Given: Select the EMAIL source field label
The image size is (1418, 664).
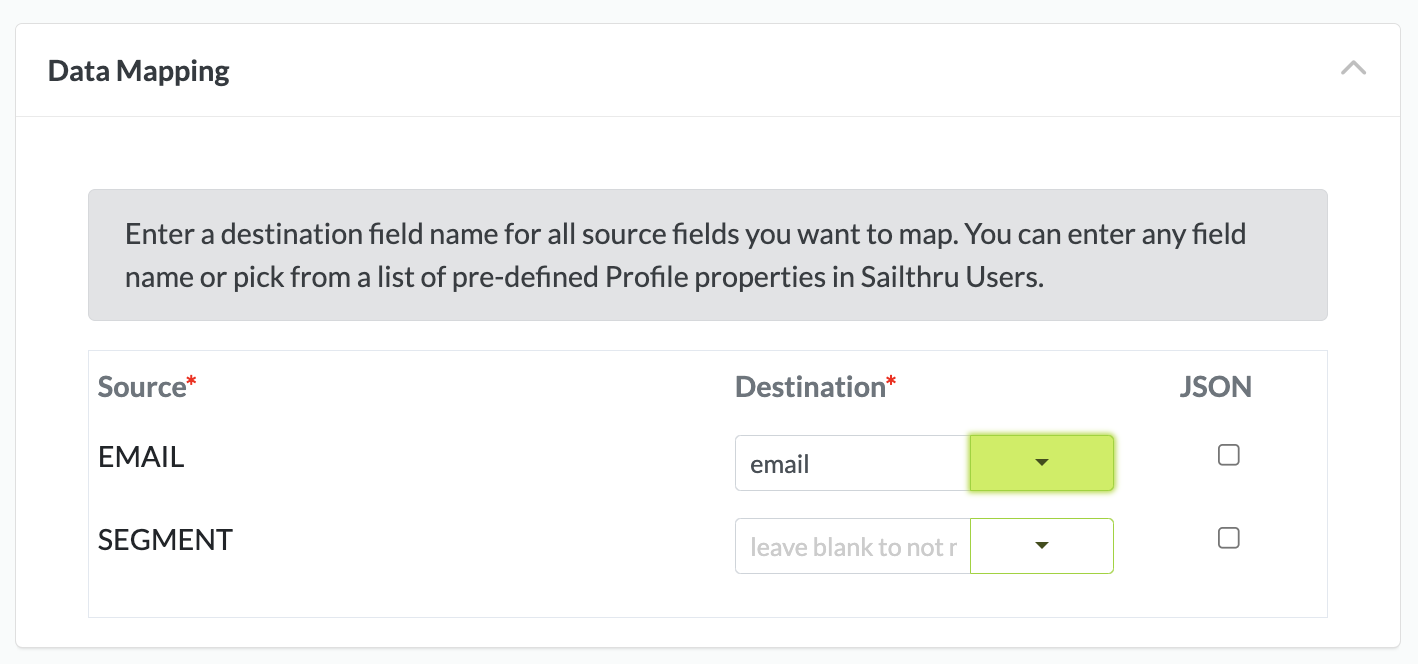Looking at the screenshot, I should (141, 457).
